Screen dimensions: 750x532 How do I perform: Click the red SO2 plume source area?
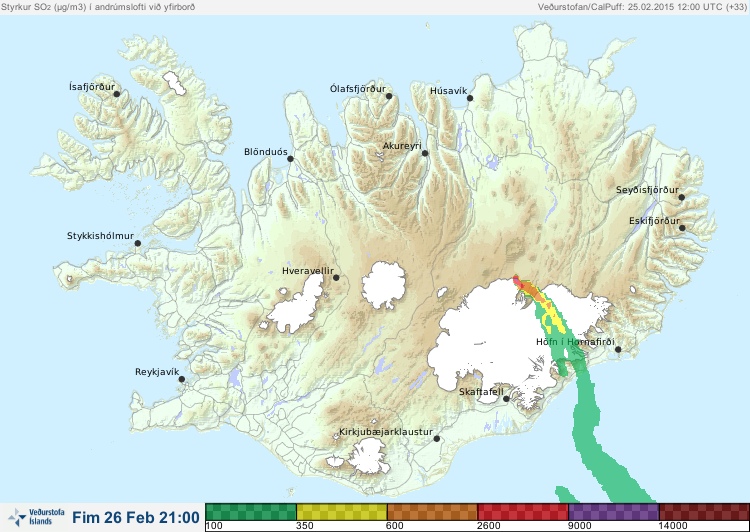518,282
